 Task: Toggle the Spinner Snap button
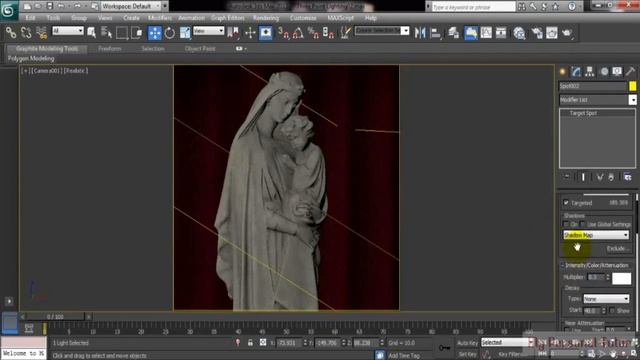click(329, 33)
